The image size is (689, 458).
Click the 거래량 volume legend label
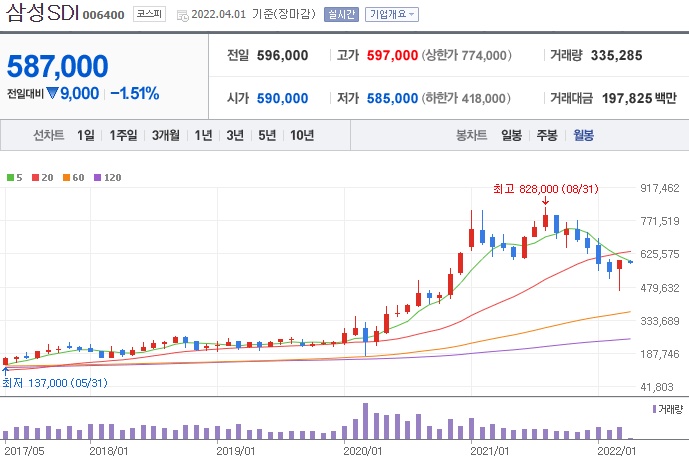point(671,410)
